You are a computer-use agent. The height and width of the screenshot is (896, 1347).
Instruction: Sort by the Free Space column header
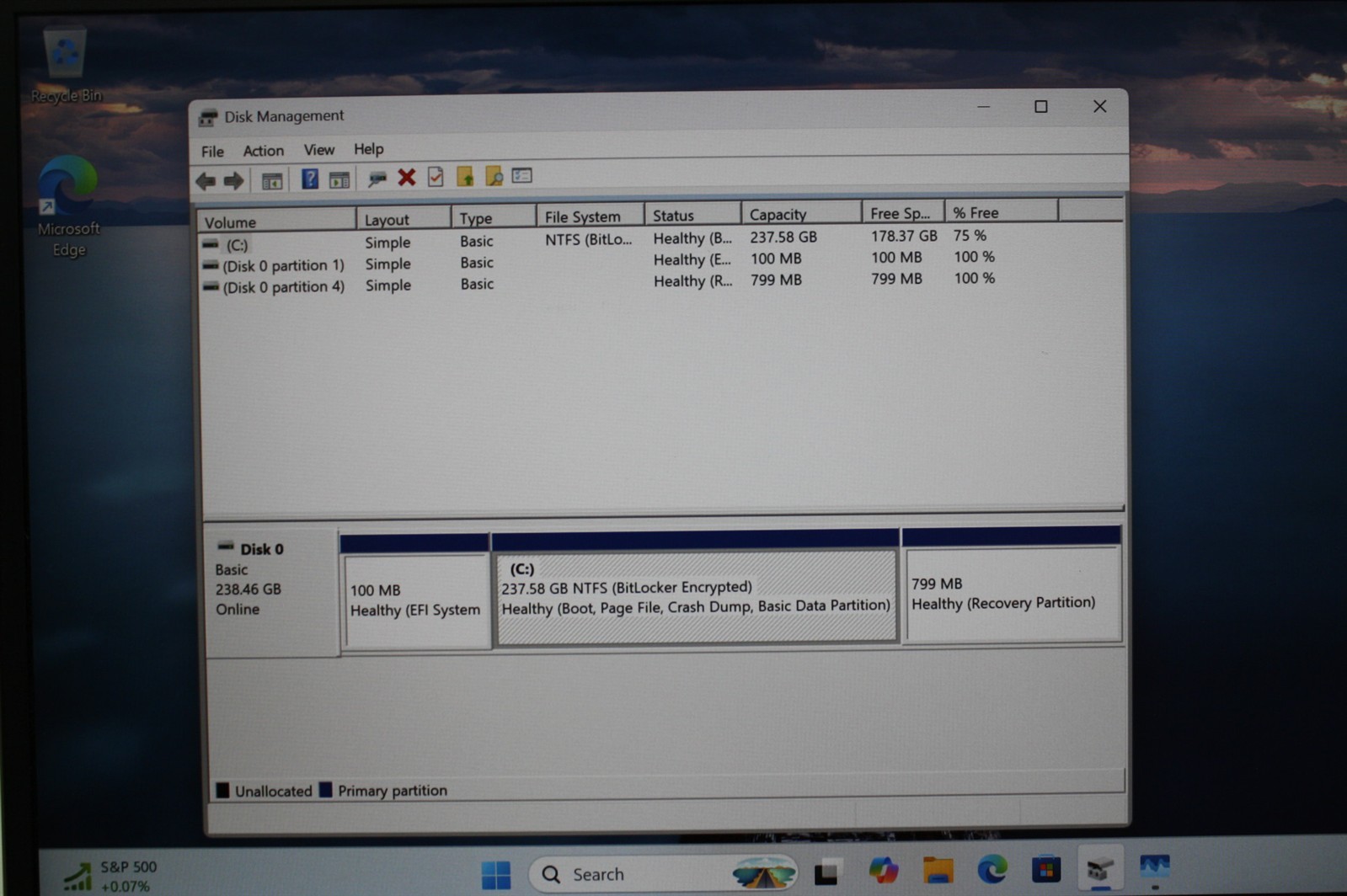click(902, 213)
